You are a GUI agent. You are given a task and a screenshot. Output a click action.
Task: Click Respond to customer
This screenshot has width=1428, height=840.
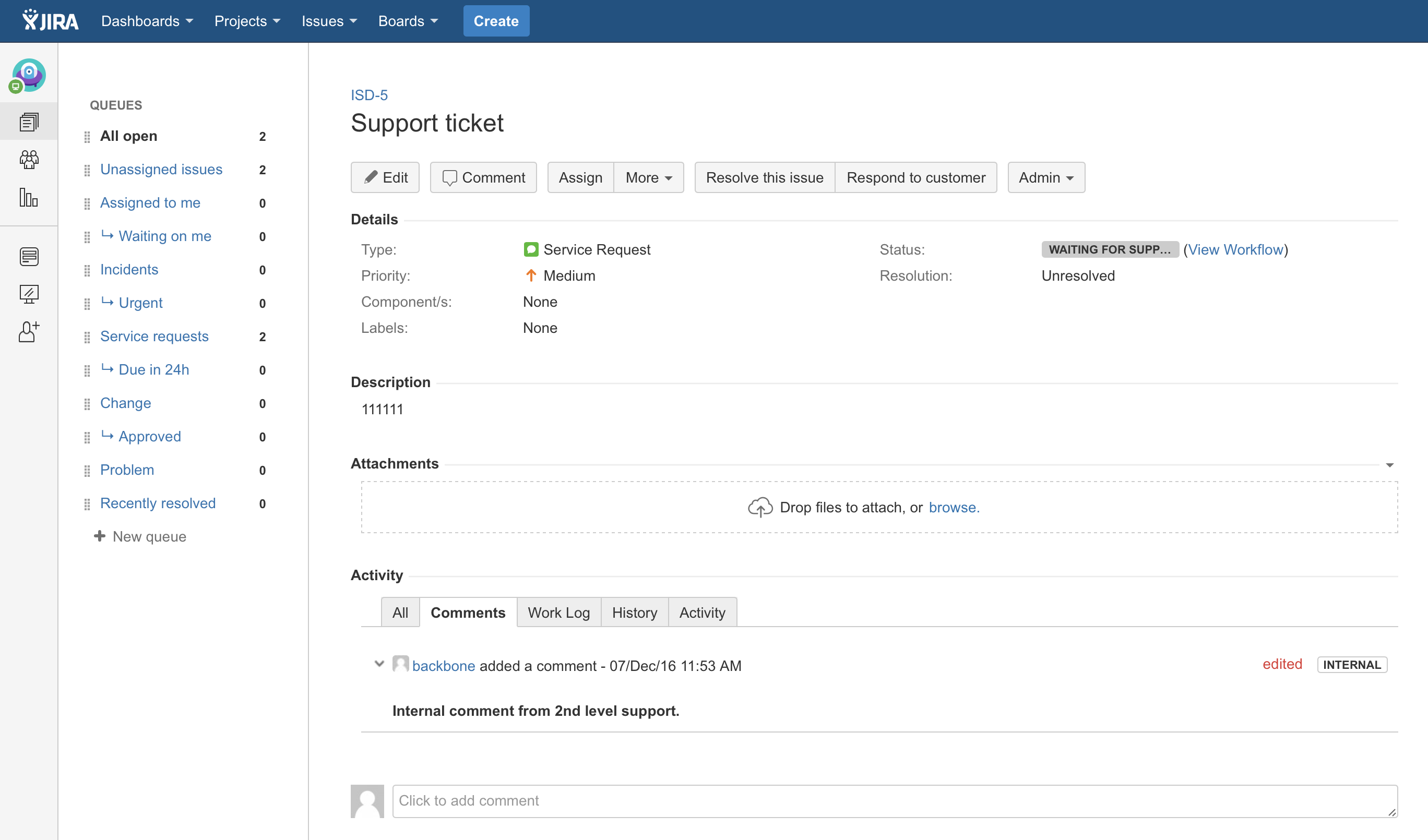click(x=917, y=177)
